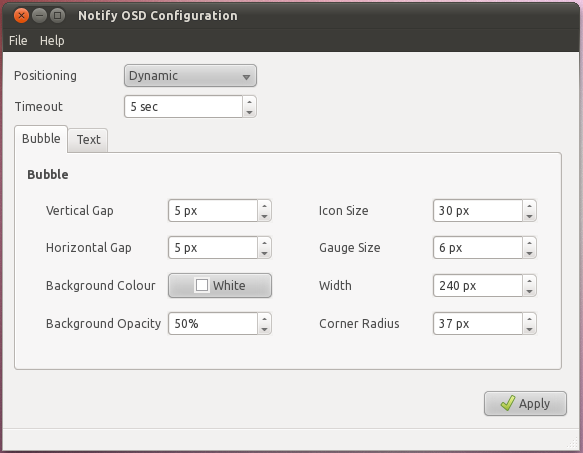The image size is (583, 453).
Task: Lower Corner Radius with the down arrow
Action: pyautogui.click(x=529, y=329)
